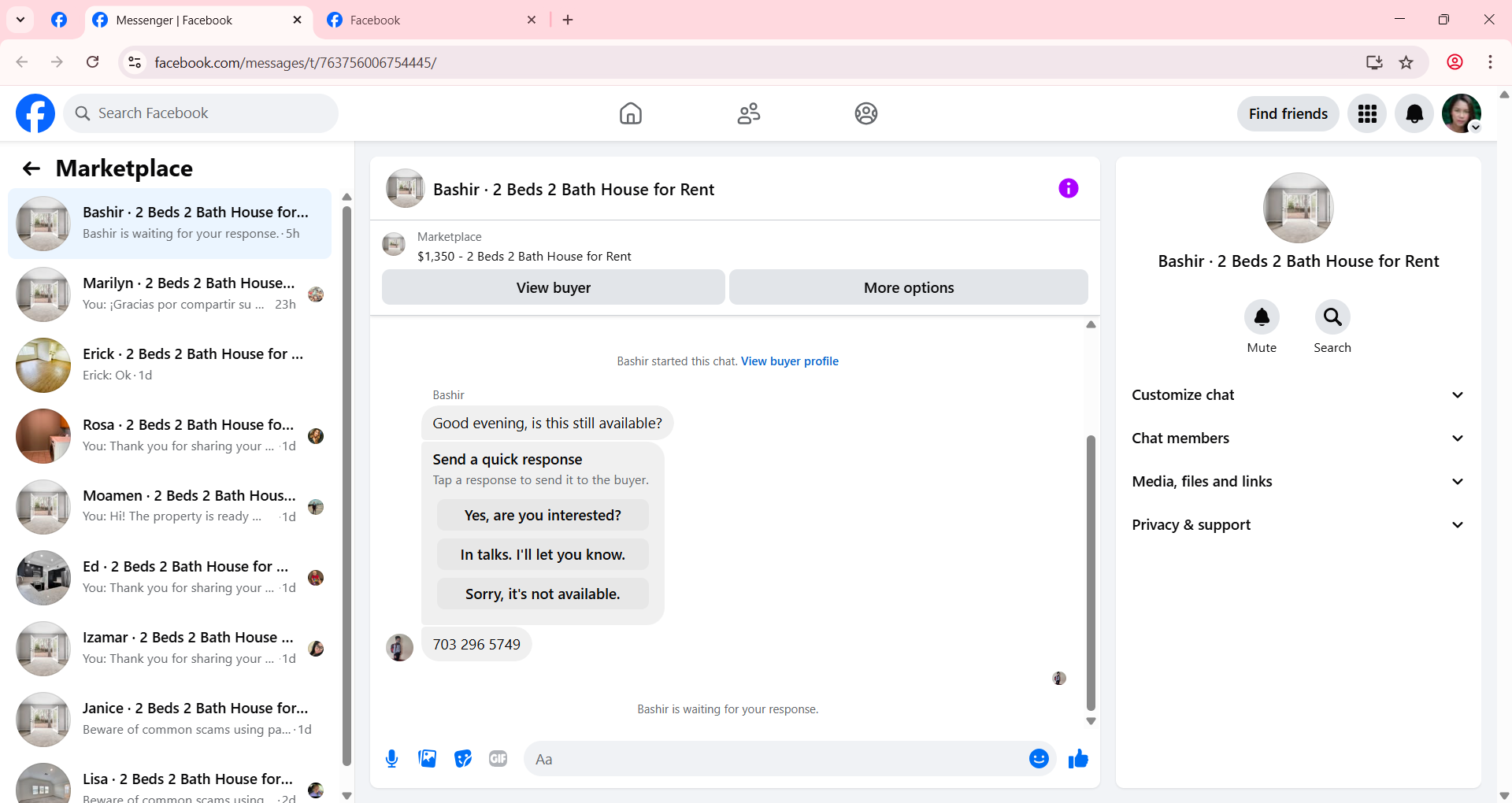The image size is (1512, 803).
Task: Open the Facebook menu grid icon
Action: click(x=1367, y=114)
